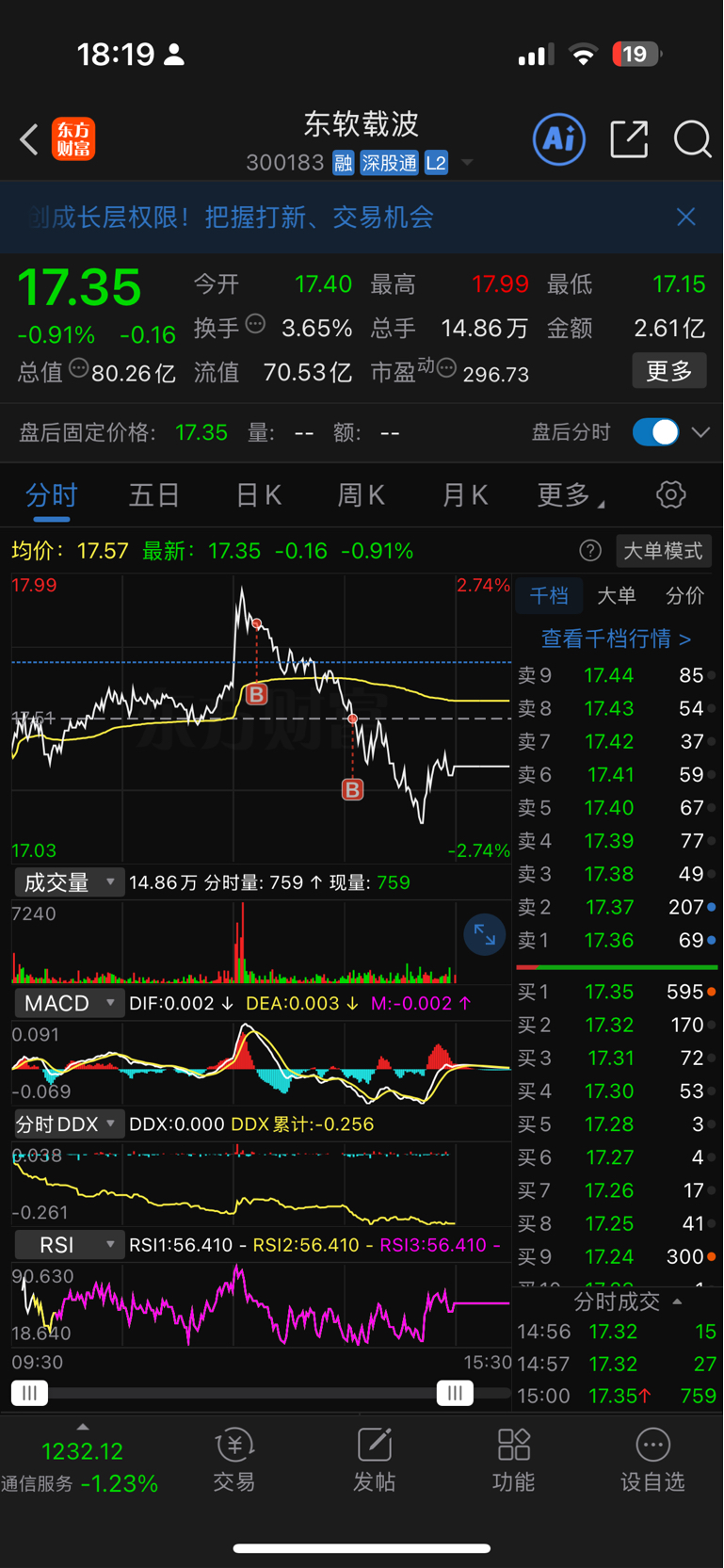
Task: Select the 千档 order book tab
Action: pyautogui.click(x=549, y=595)
